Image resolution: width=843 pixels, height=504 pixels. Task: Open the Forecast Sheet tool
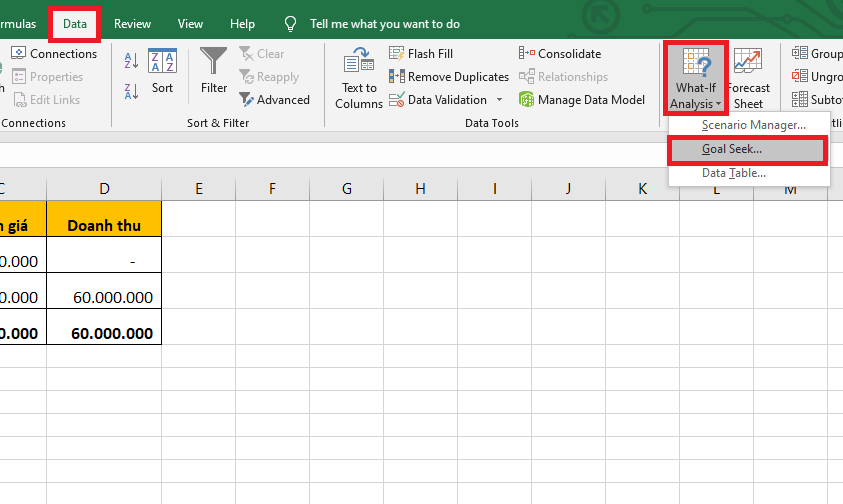coord(748,79)
